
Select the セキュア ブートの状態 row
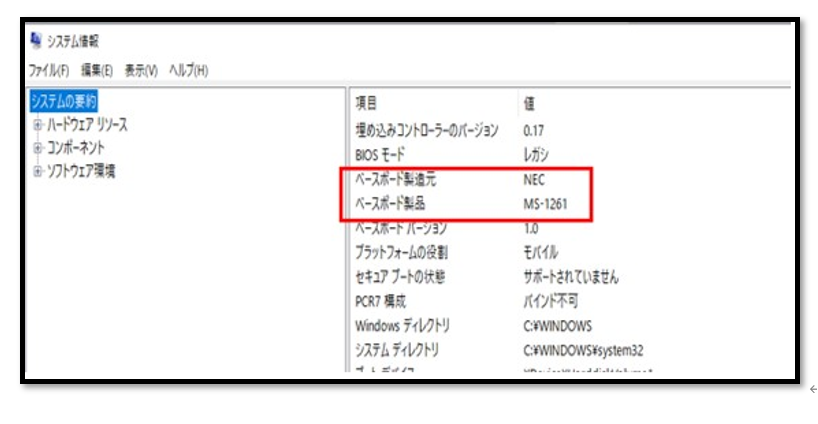(x=400, y=277)
